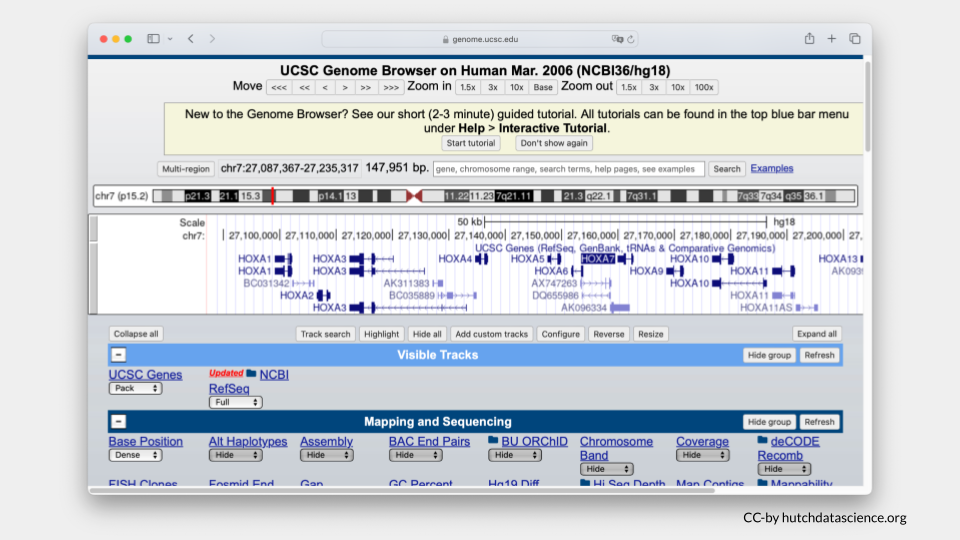Click the red position marker on chr7 ideogram
960x540 pixels.
(272, 196)
